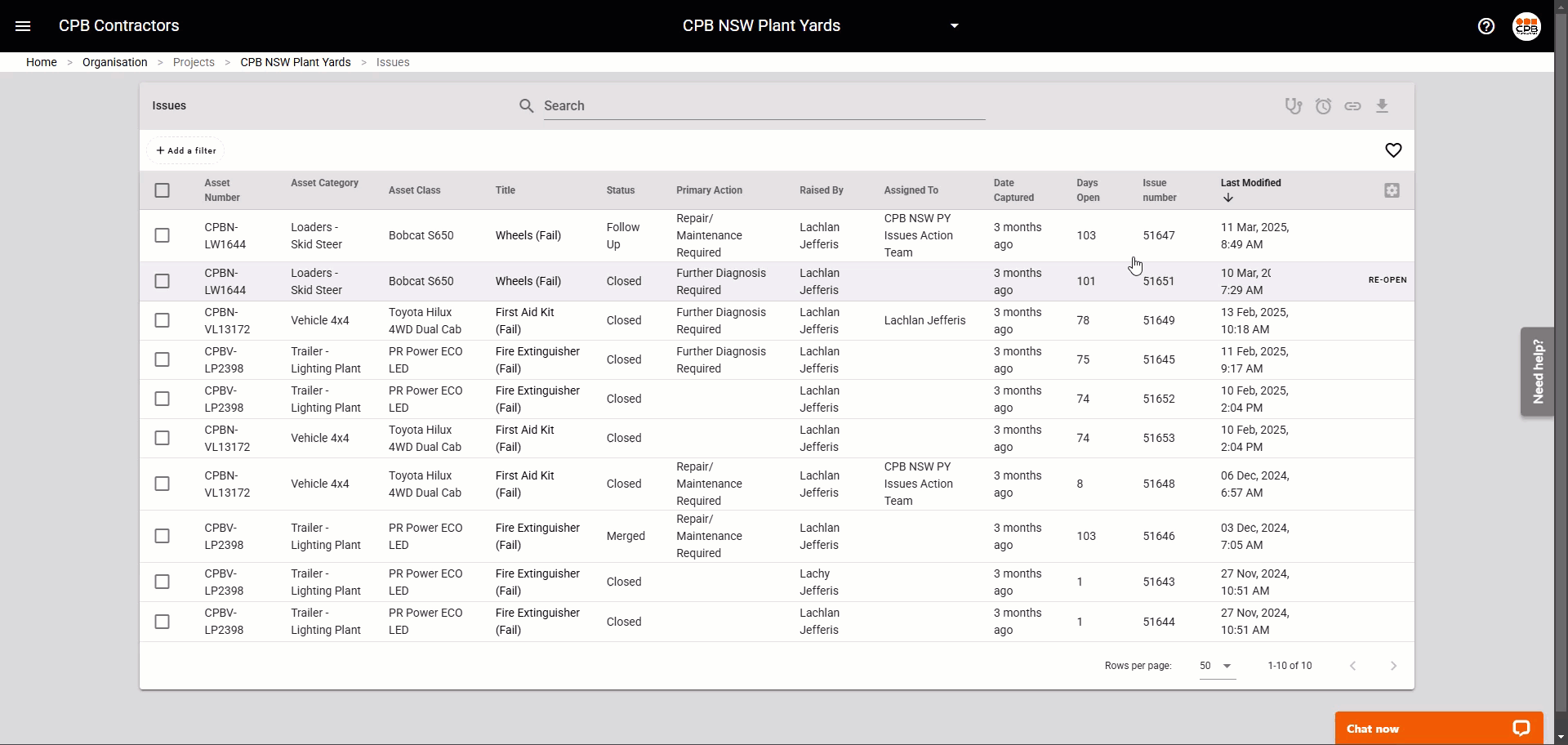This screenshot has width=1568, height=745.
Task: Select the checkbox for issue 51643
Action: pyautogui.click(x=163, y=582)
